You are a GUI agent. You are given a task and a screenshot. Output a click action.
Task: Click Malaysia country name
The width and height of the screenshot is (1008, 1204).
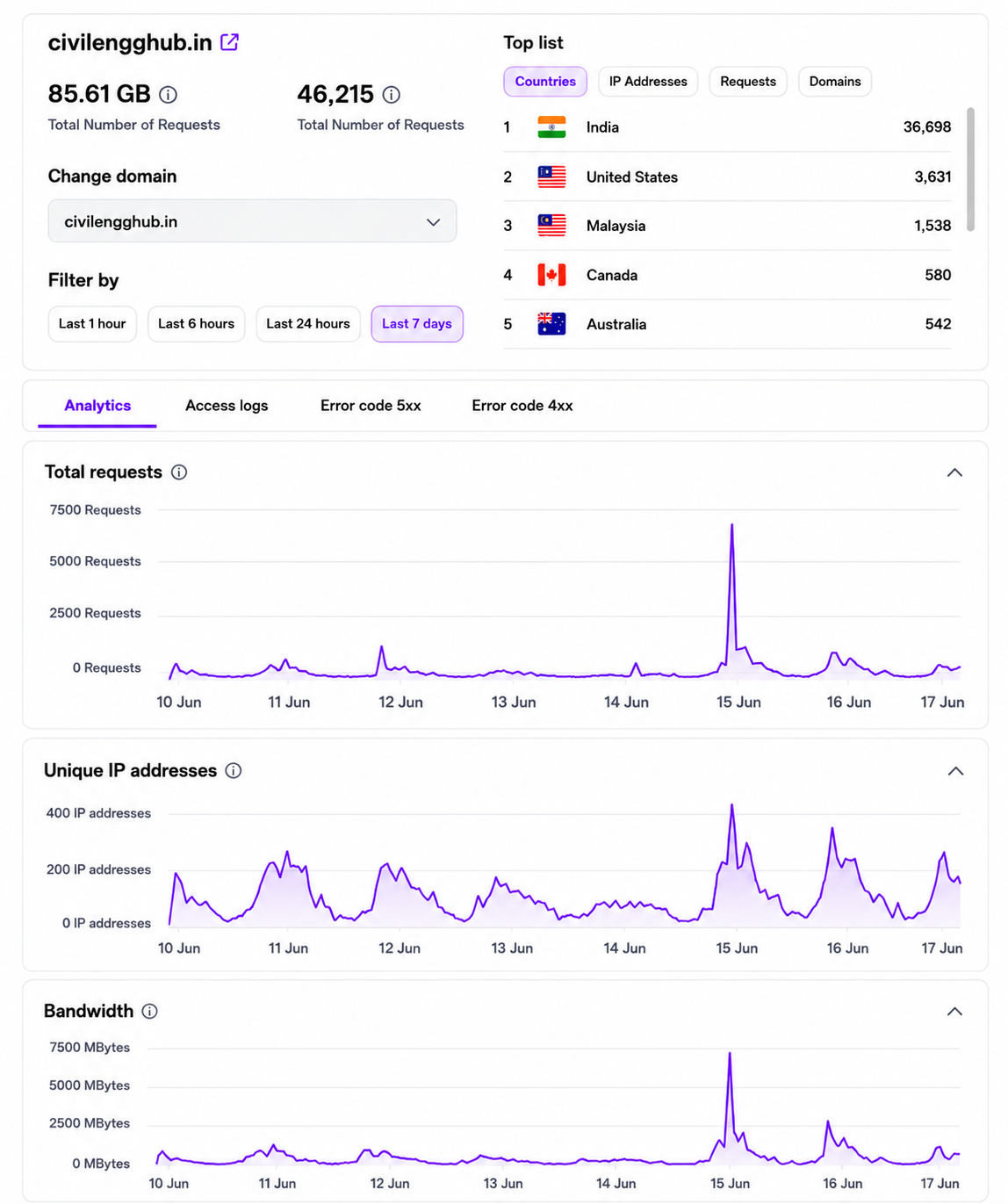click(616, 226)
